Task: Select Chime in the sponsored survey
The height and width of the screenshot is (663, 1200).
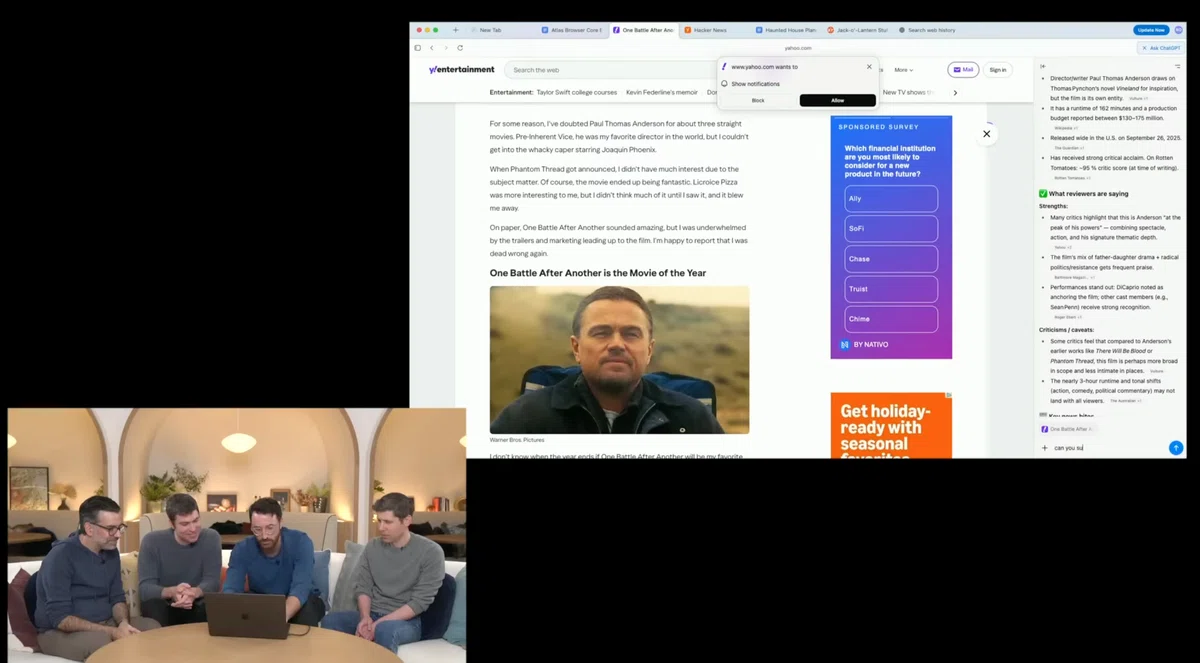Action: pyautogui.click(x=891, y=319)
